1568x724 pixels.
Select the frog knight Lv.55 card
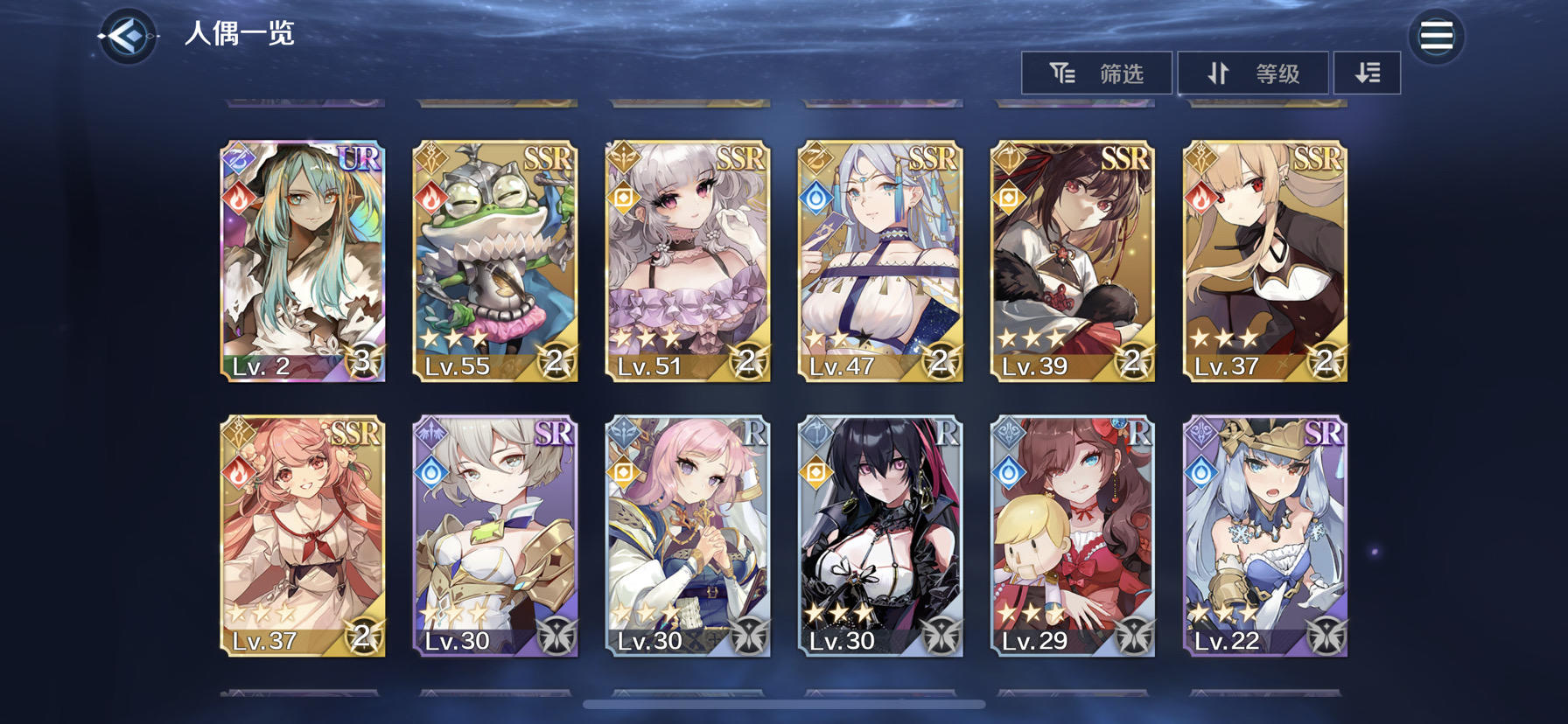(x=495, y=261)
